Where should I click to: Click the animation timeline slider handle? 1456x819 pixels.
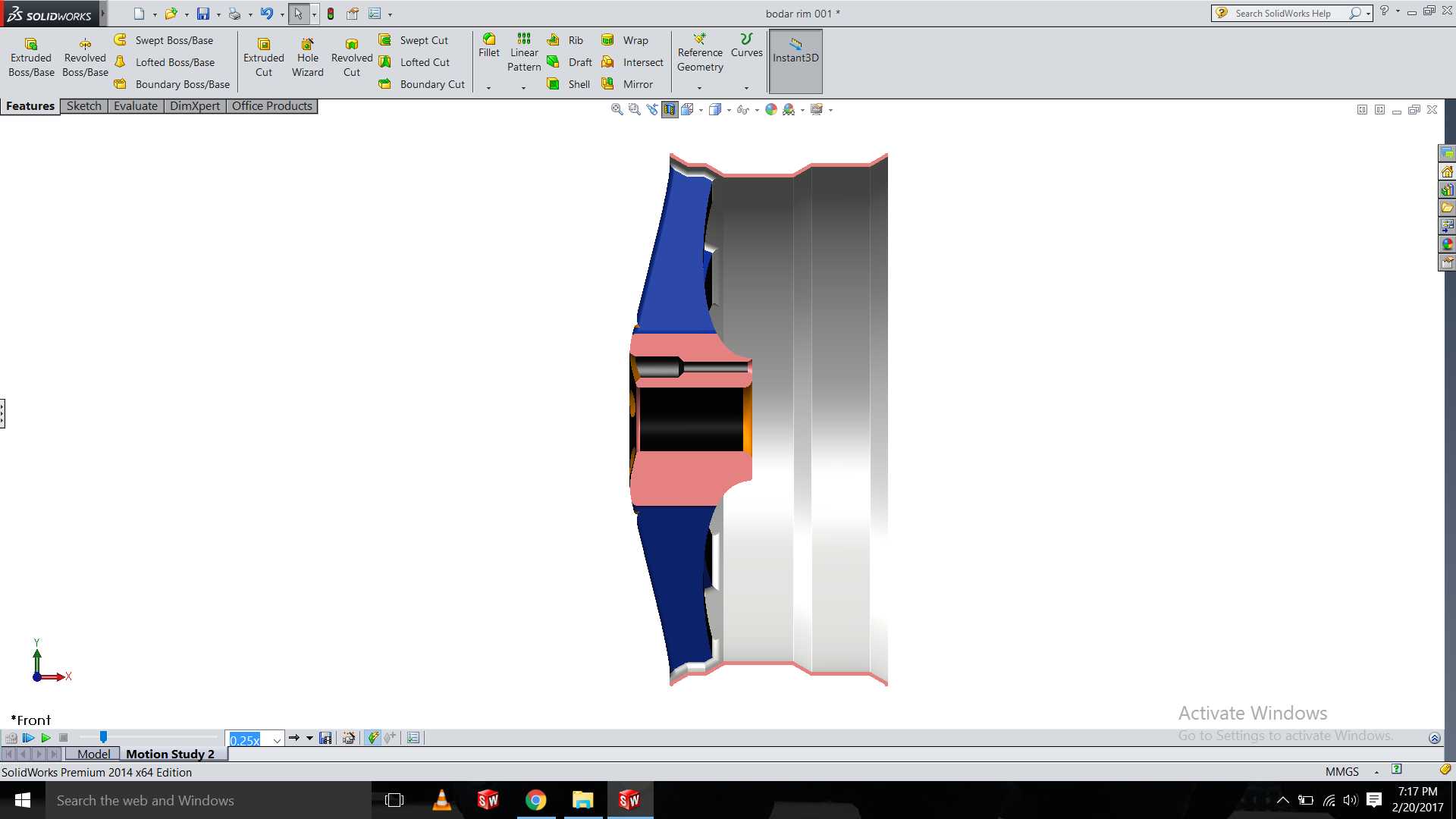[103, 737]
